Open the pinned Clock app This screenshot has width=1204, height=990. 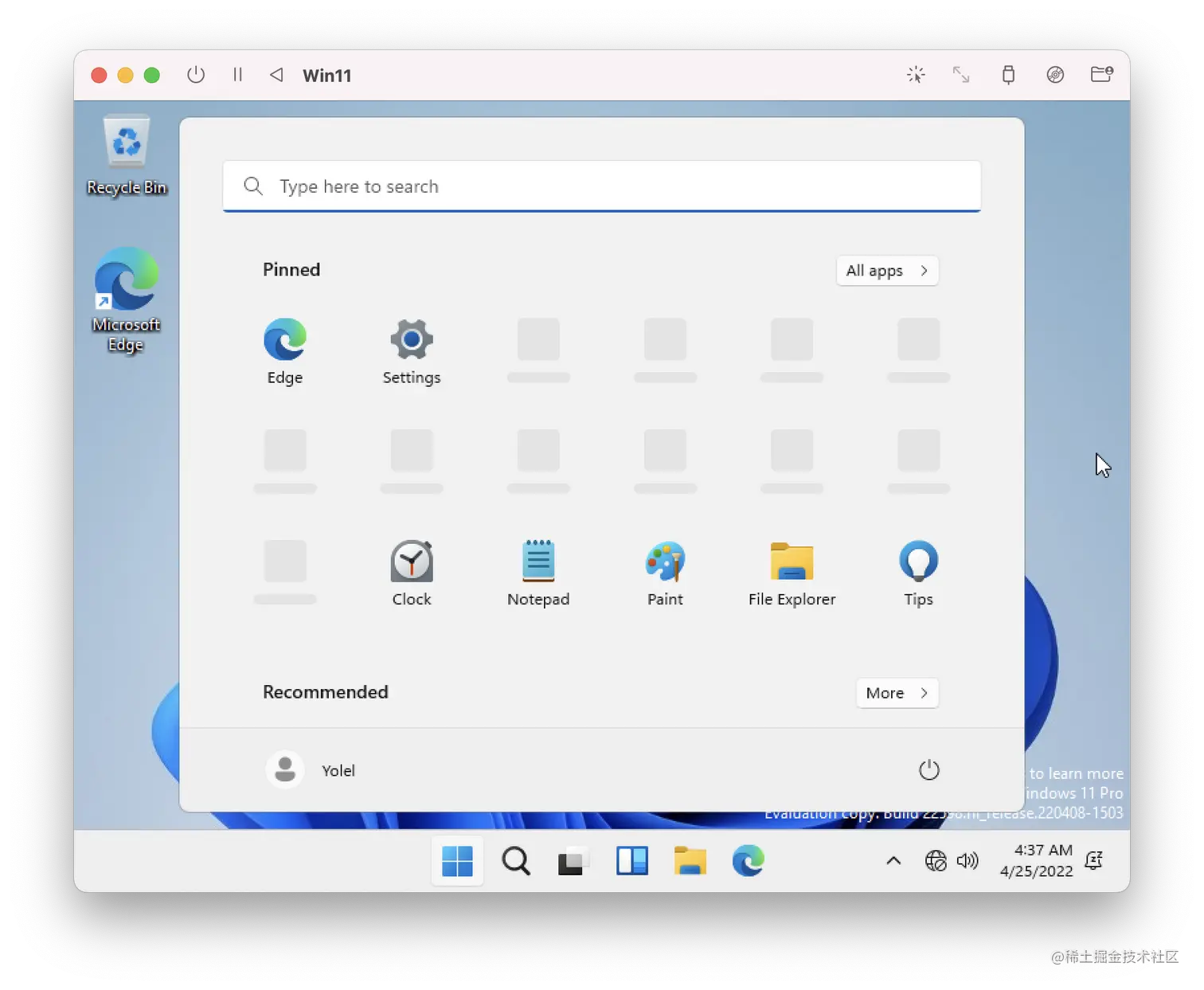point(412,573)
